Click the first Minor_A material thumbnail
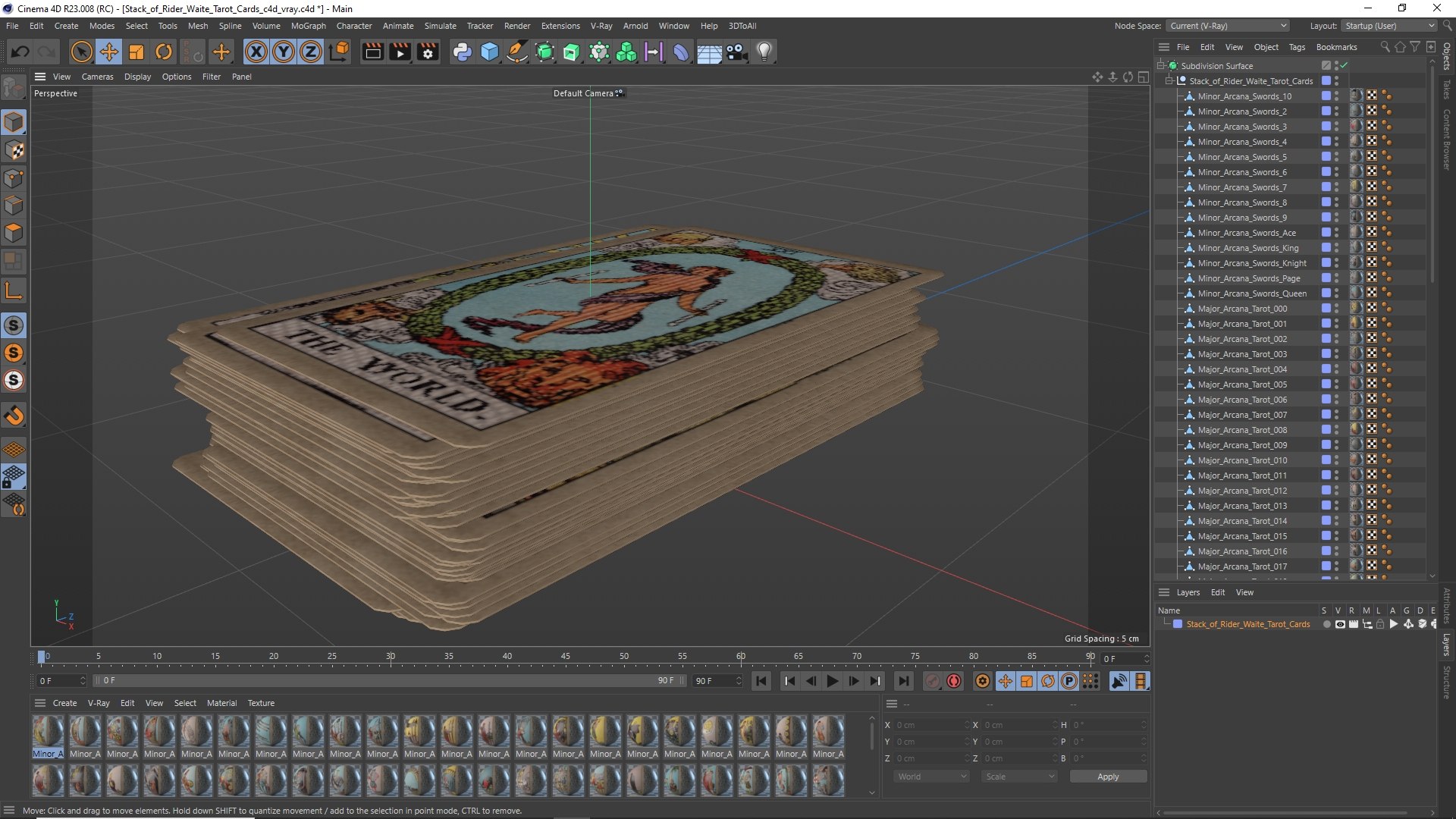The width and height of the screenshot is (1456, 819). pyautogui.click(x=48, y=732)
